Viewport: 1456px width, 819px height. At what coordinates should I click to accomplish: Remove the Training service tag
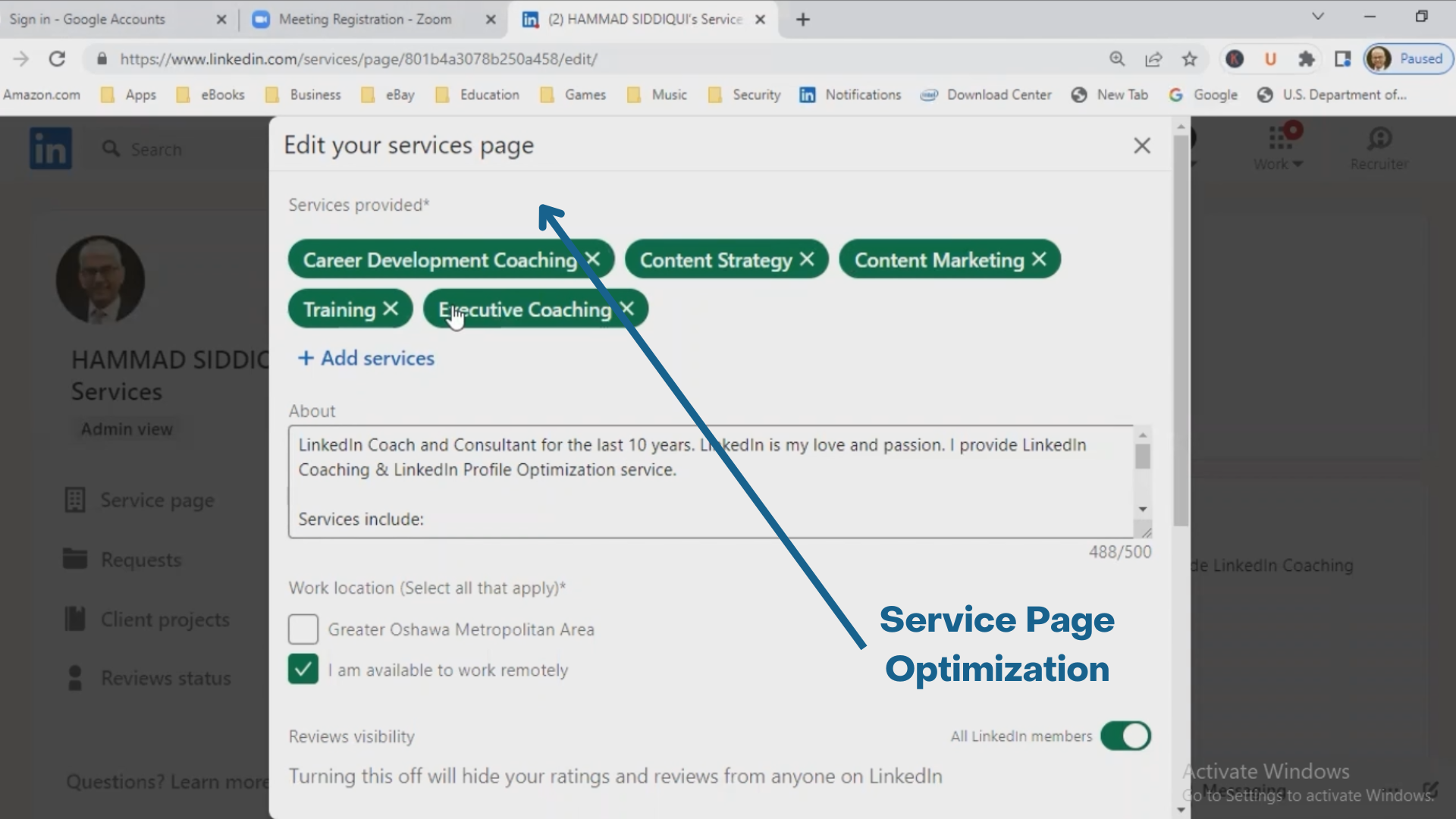[x=391, y=309]
